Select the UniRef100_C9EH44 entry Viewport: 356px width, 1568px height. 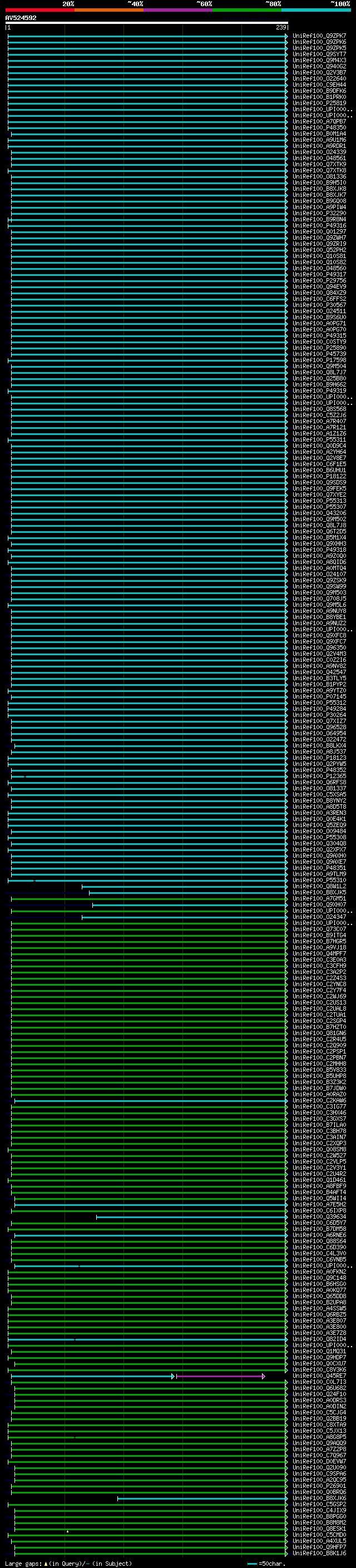coord(319,85)
